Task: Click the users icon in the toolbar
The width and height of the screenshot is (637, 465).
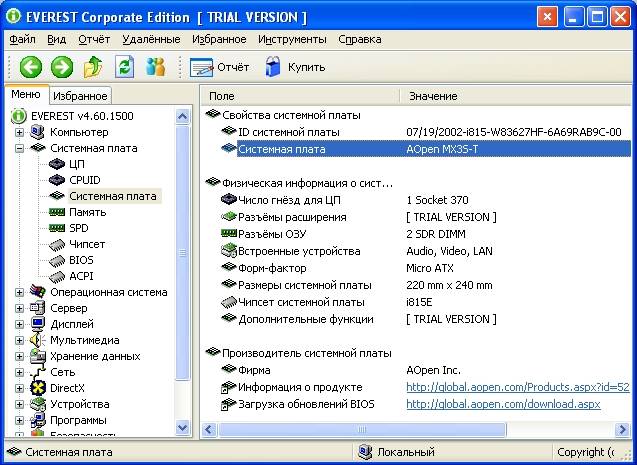Action: (x=155, y=67)
